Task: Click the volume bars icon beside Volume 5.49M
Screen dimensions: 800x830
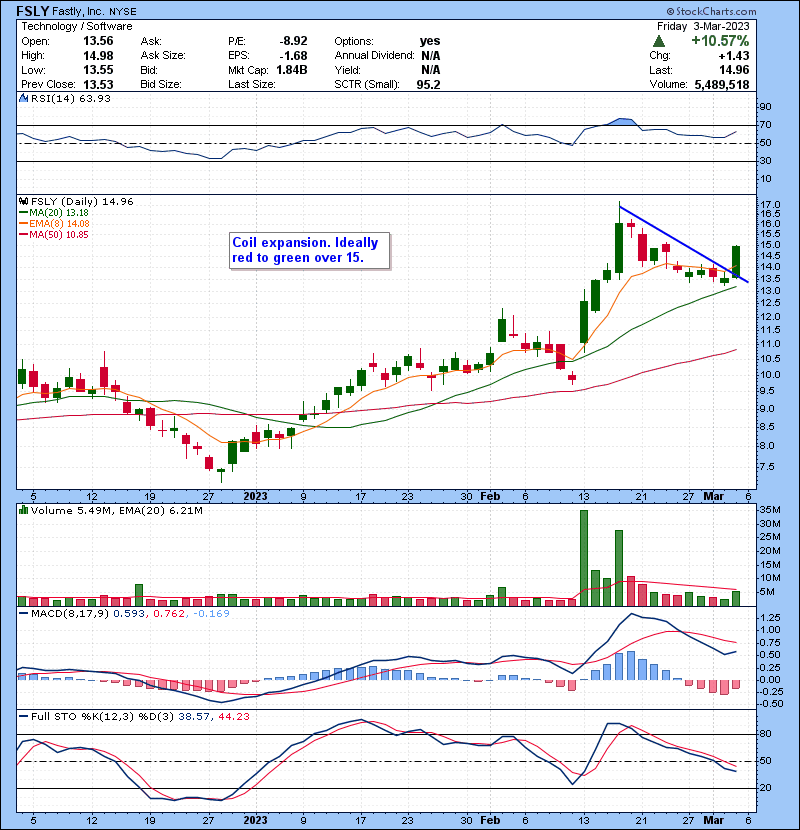Action: [23, 511]
